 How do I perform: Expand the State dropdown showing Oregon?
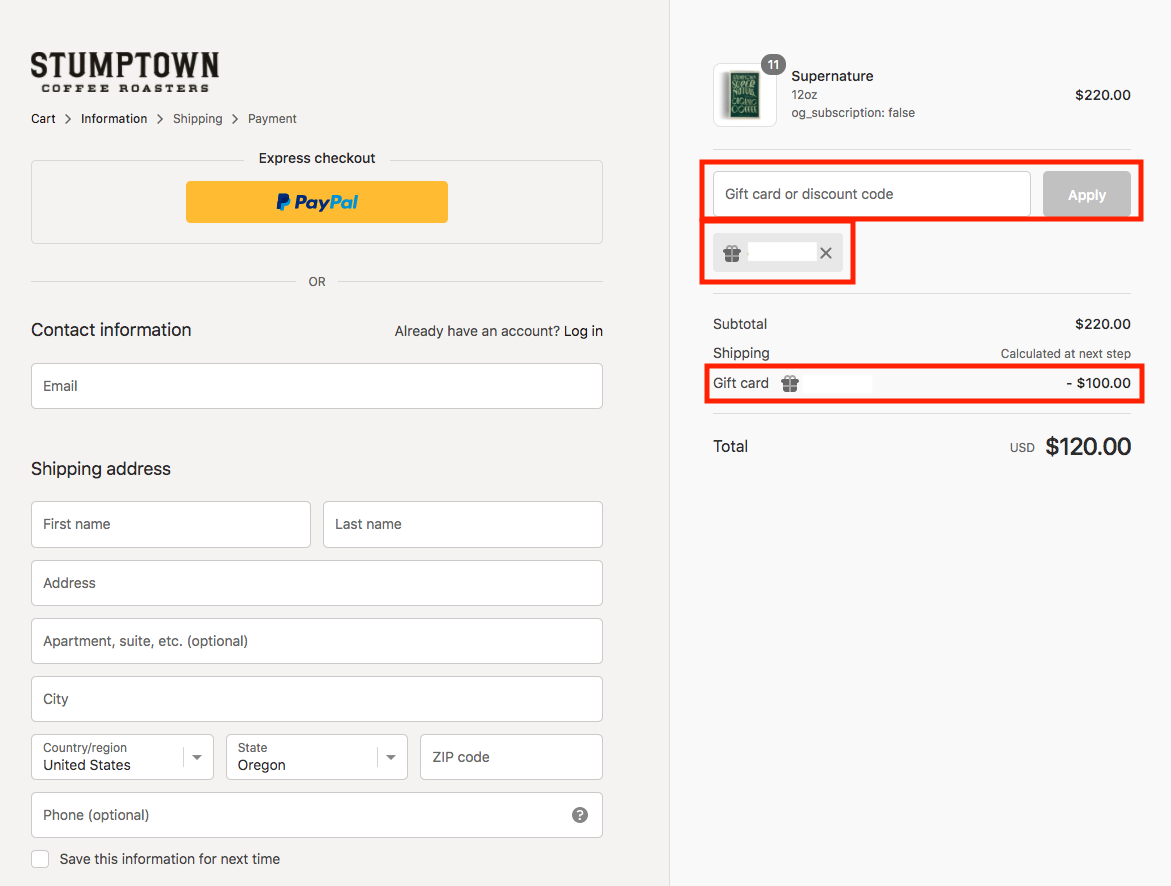pyautogui.click(x=316, y=757)
